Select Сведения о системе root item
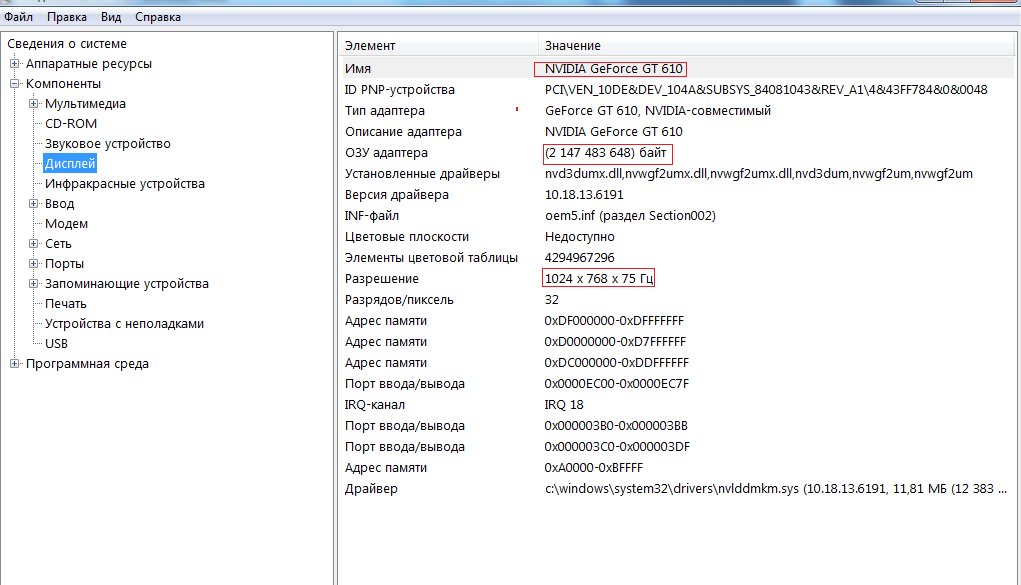 click(67, 44)
